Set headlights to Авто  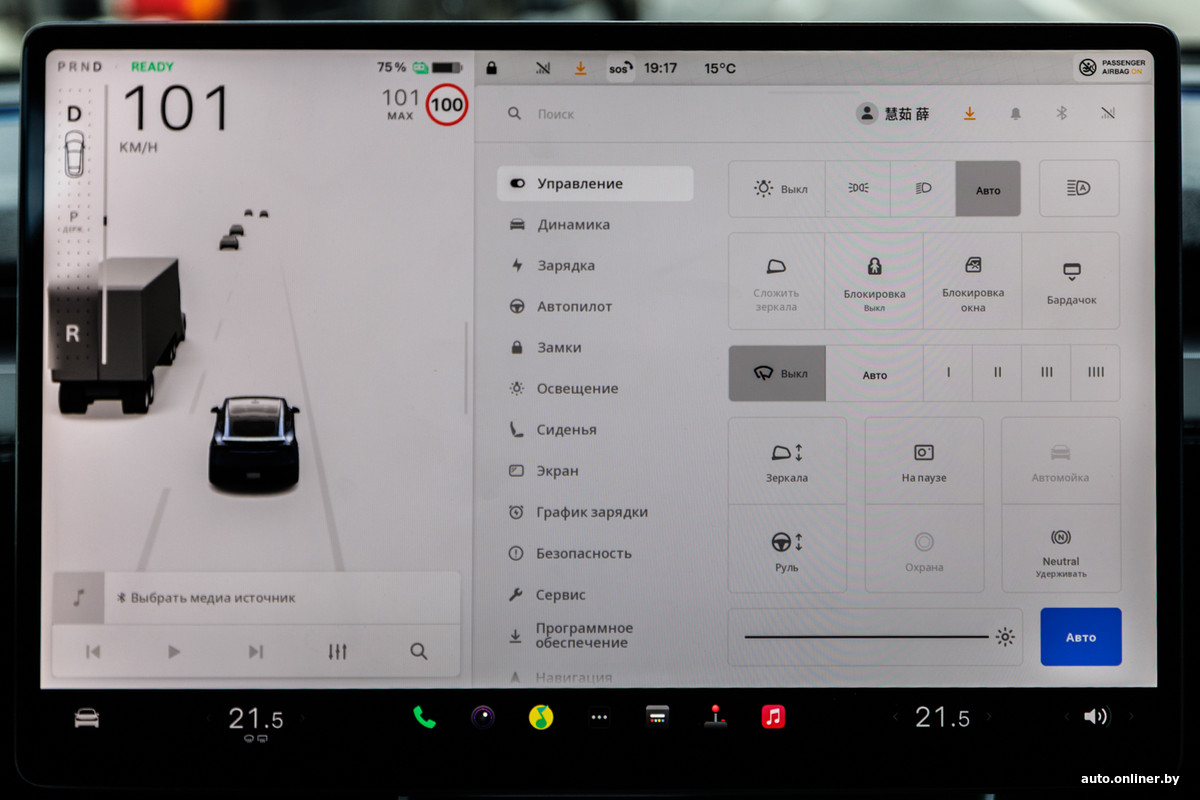click(x=988, y=189)
